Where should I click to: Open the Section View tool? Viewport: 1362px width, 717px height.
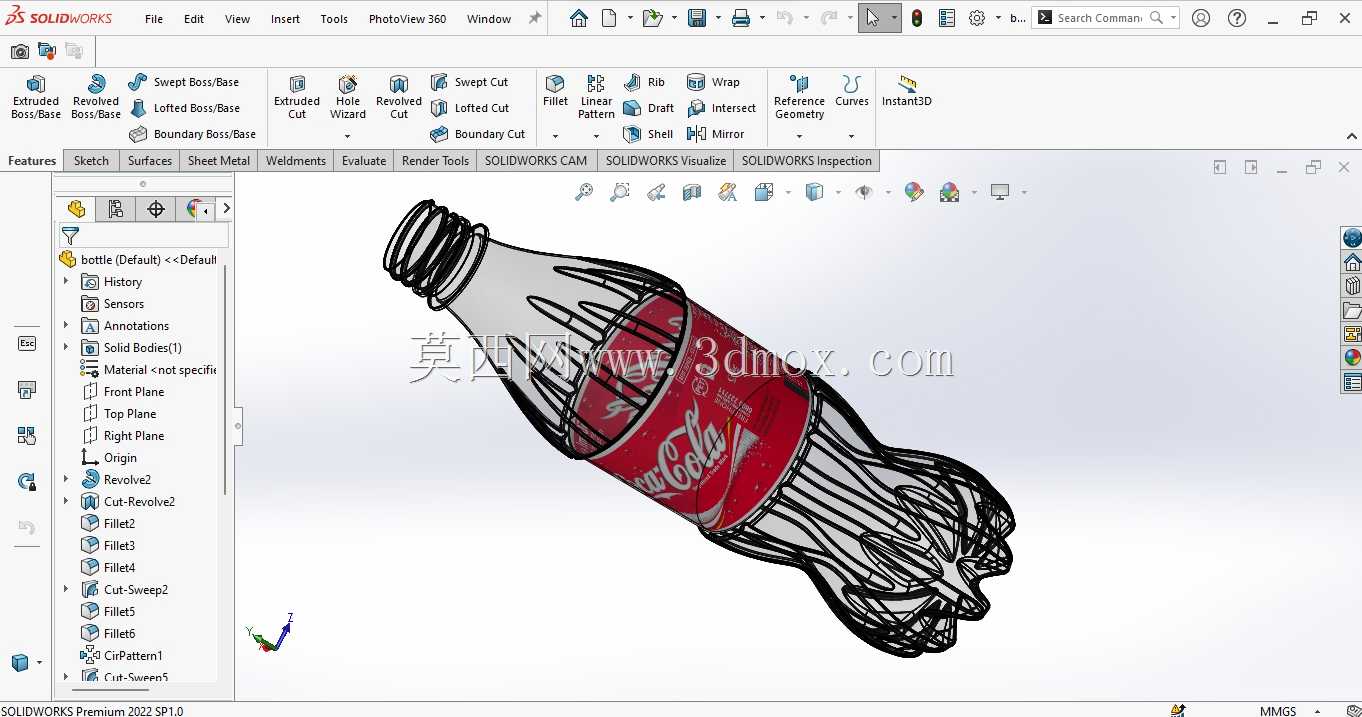click(692, 192)
